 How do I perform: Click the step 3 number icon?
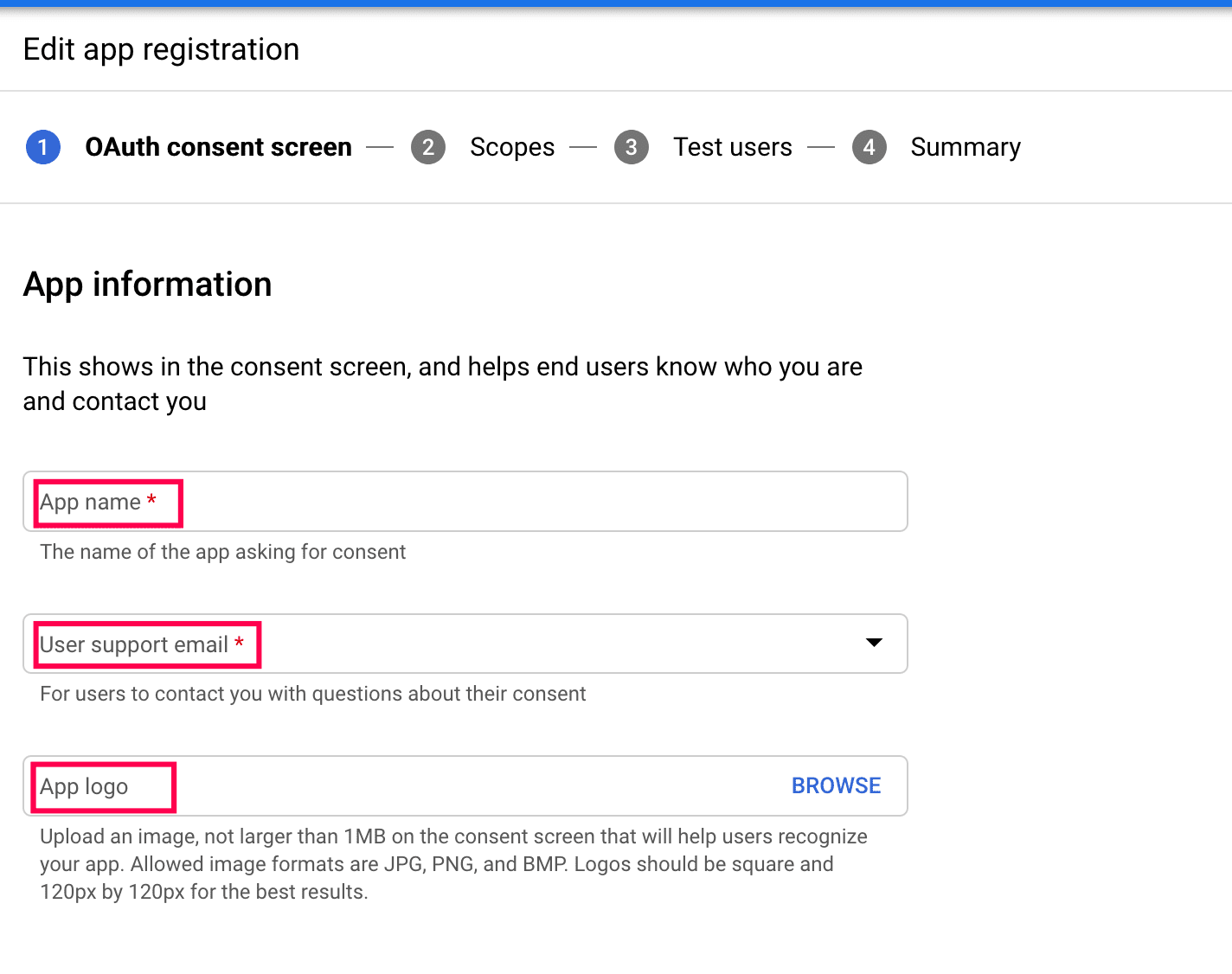632,147
